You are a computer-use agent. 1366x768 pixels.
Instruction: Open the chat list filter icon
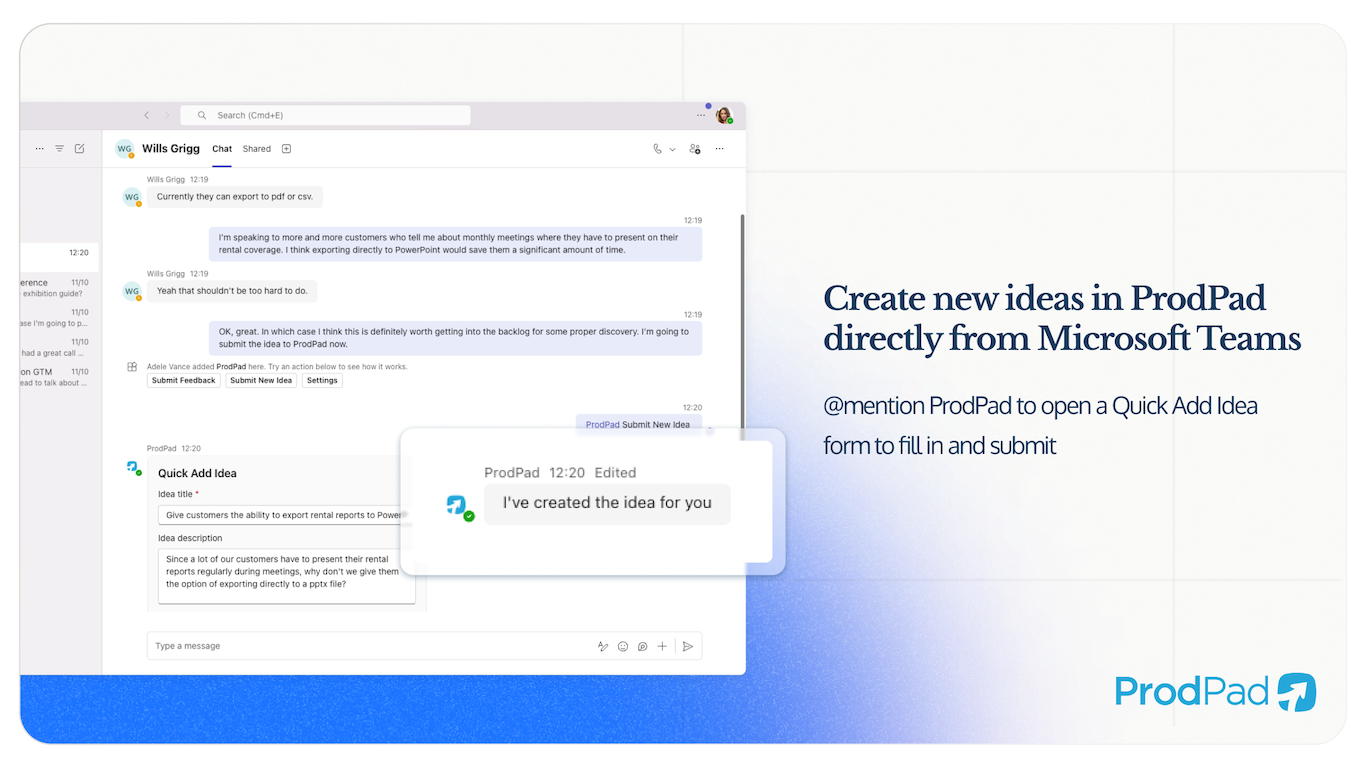click(59, 148)
